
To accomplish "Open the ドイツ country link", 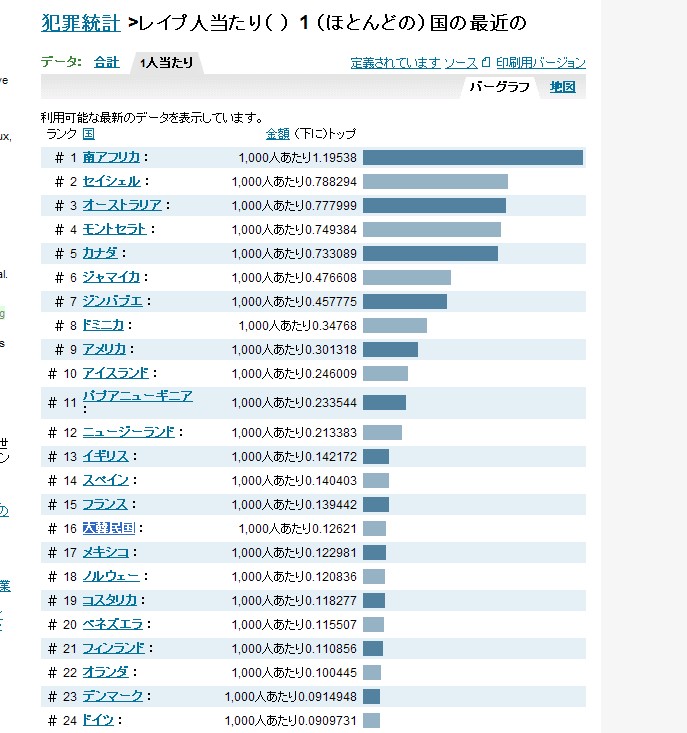I will click(x=98, y=720).
